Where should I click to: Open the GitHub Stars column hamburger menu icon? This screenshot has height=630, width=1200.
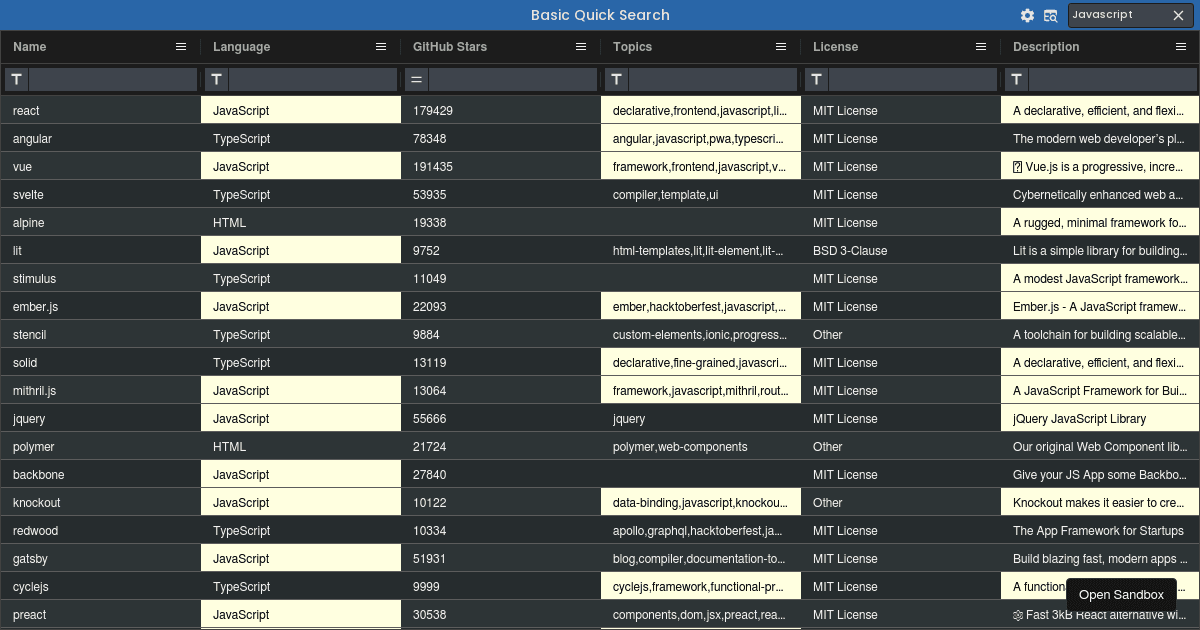pyautogui.click(x=581, y=46)
